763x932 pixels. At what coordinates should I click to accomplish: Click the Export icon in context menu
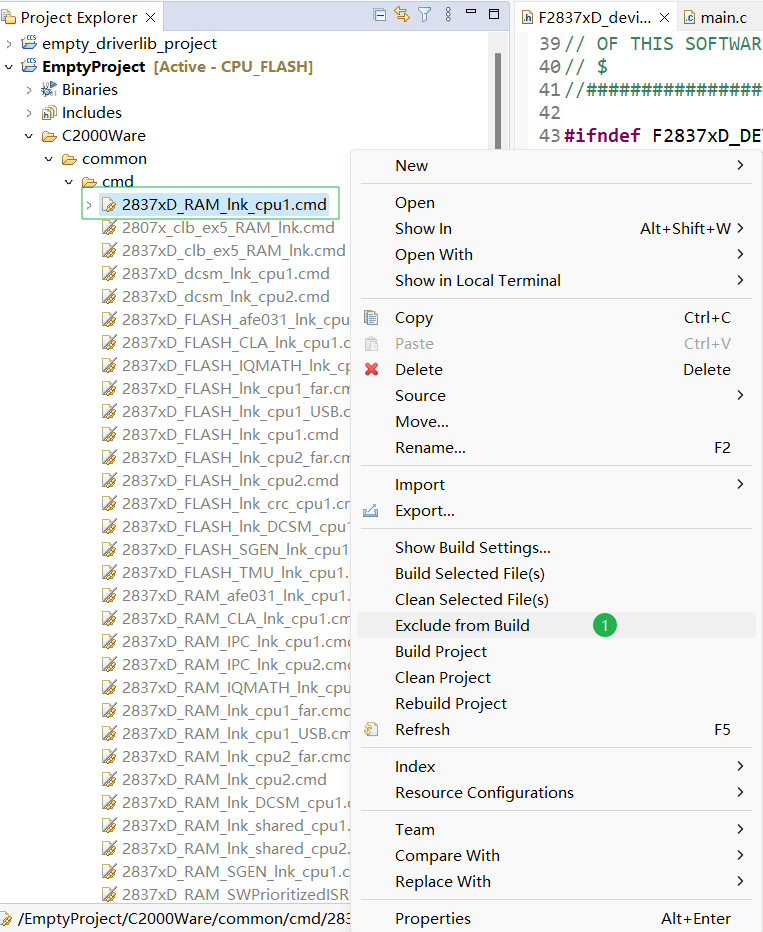(372, 511)
